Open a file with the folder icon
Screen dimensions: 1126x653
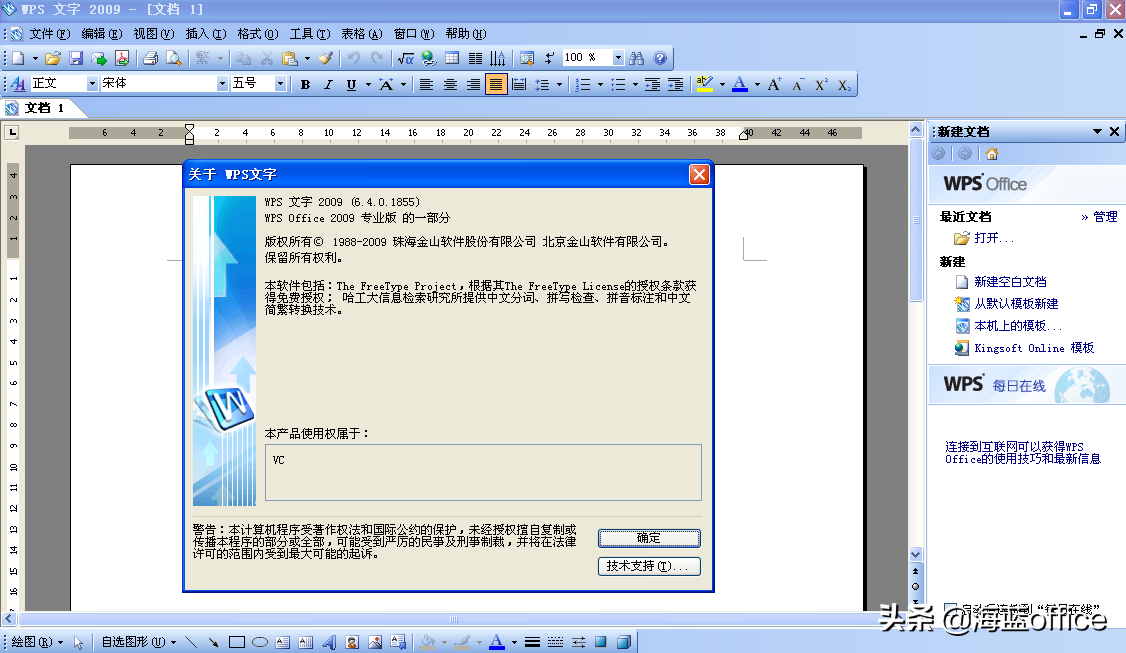tap(52, 58)
